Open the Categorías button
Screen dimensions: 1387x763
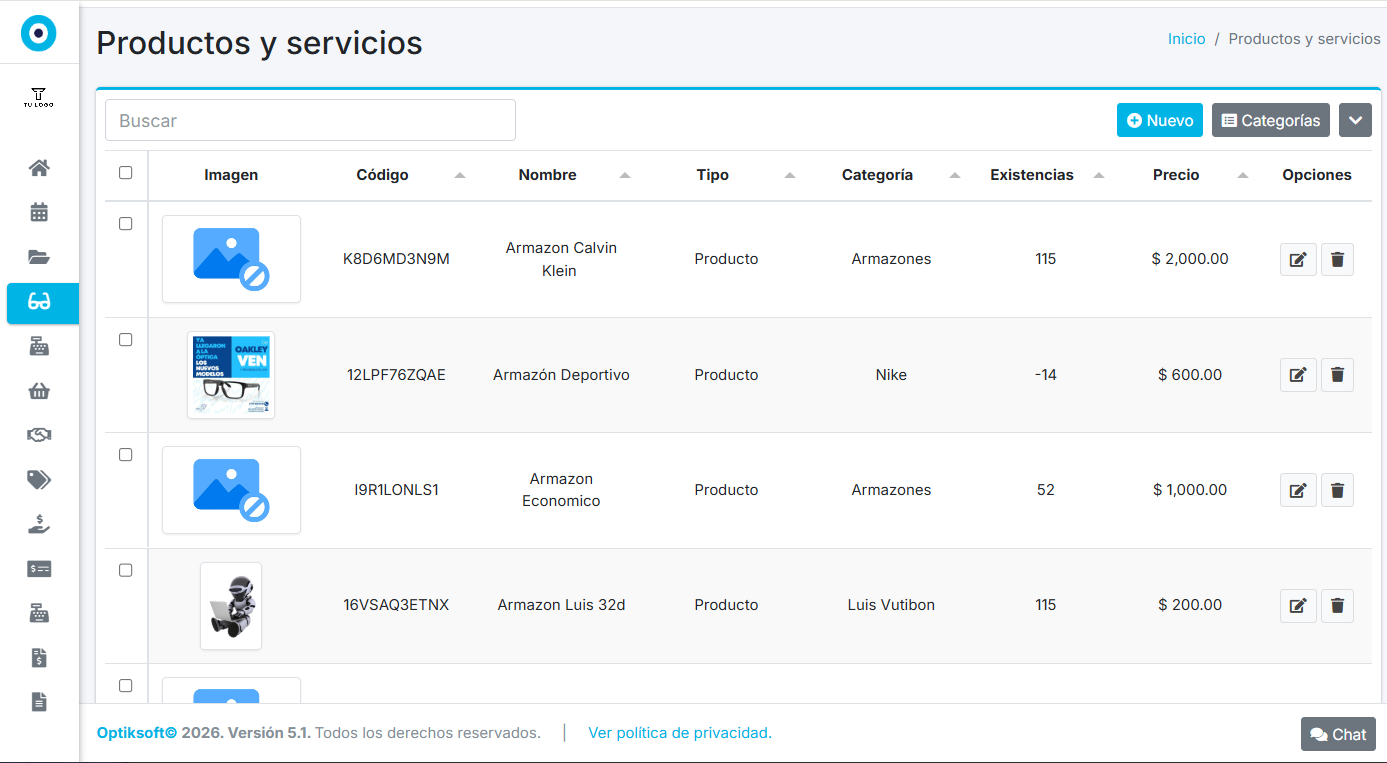[1270, 120]
